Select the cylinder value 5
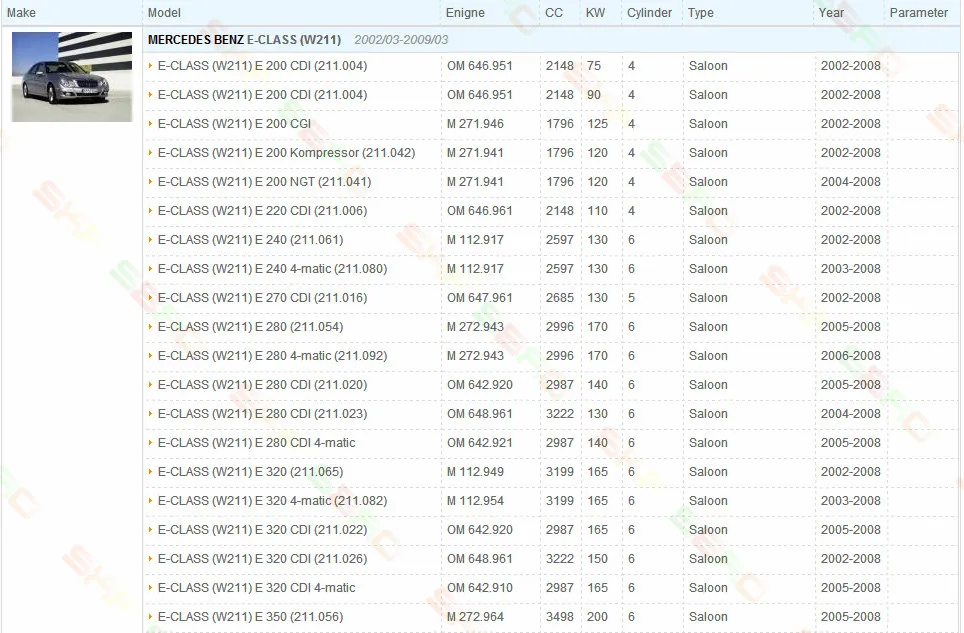 click(631, 297)
